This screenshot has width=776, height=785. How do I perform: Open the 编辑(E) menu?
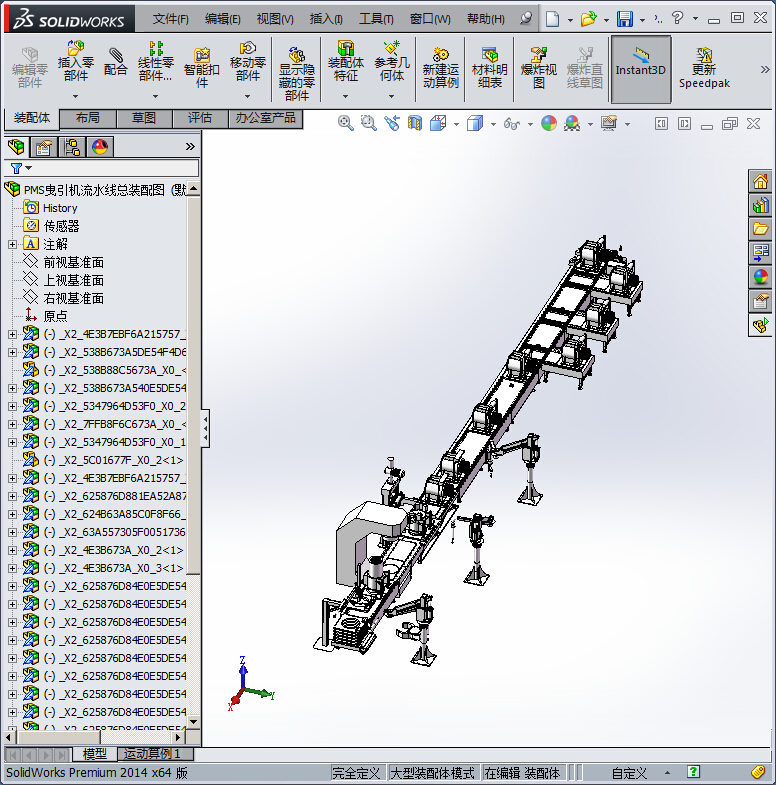[223, 19]
